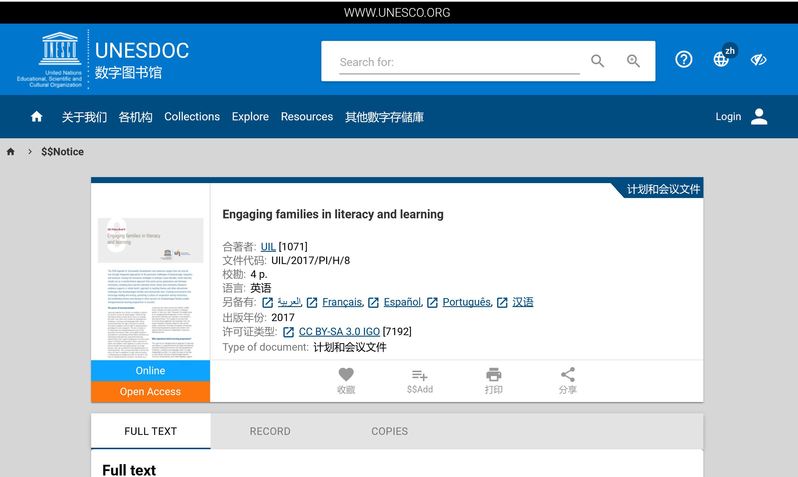Toggle the accessibility eye icon
The height and width of the screenshot is (477, 798).
point(758,59)
